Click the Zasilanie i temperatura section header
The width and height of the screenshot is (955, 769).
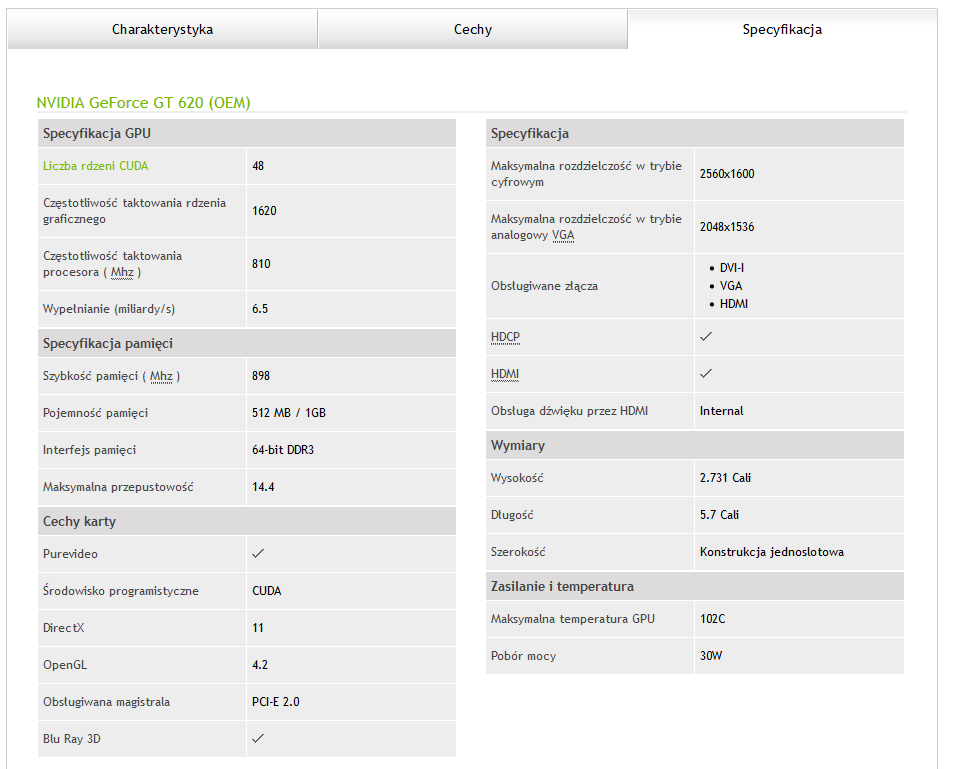695,586
